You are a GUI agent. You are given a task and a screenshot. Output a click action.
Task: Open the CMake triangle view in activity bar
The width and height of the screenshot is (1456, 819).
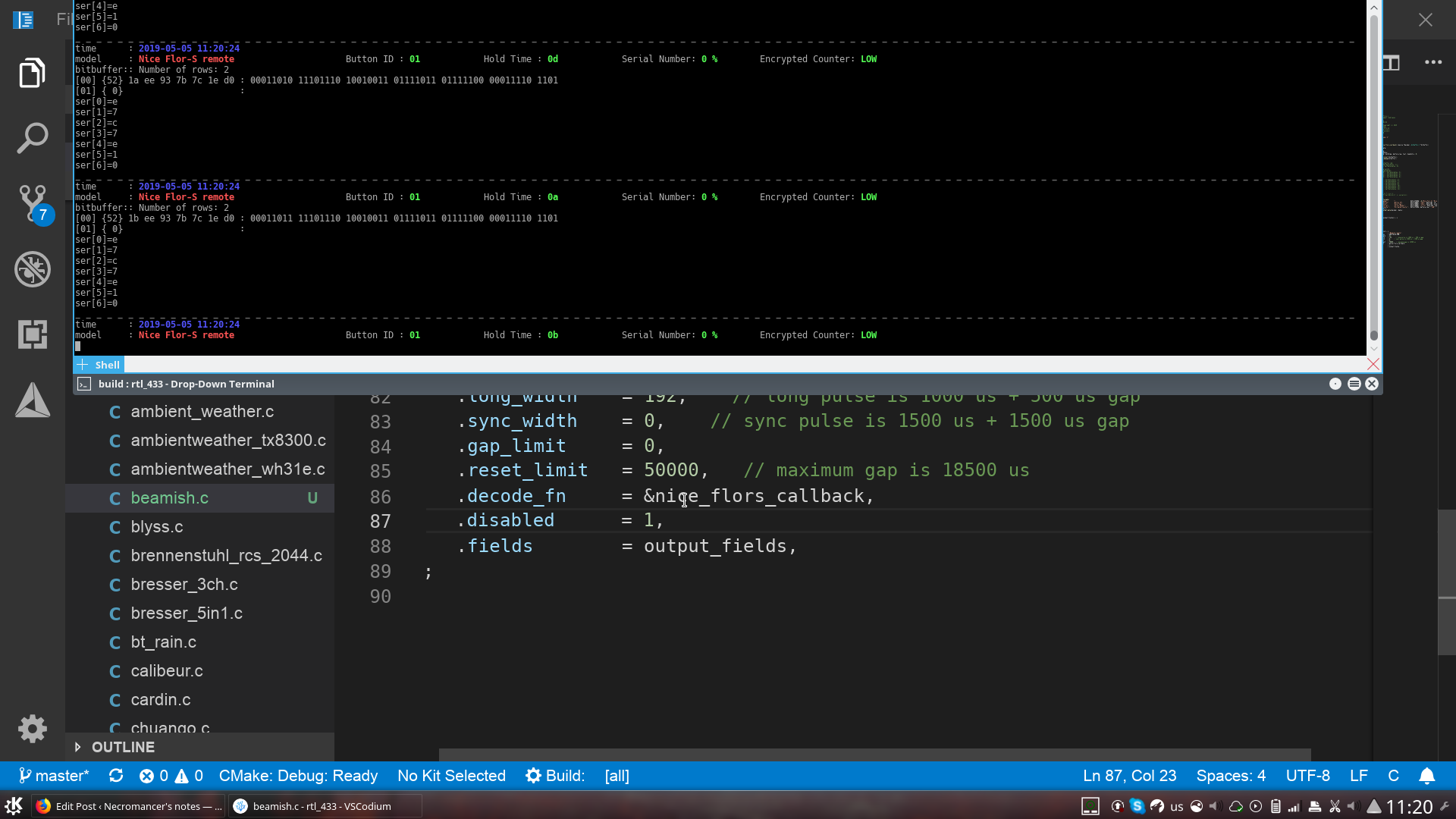pyautogui.click(x=32, y=400)
